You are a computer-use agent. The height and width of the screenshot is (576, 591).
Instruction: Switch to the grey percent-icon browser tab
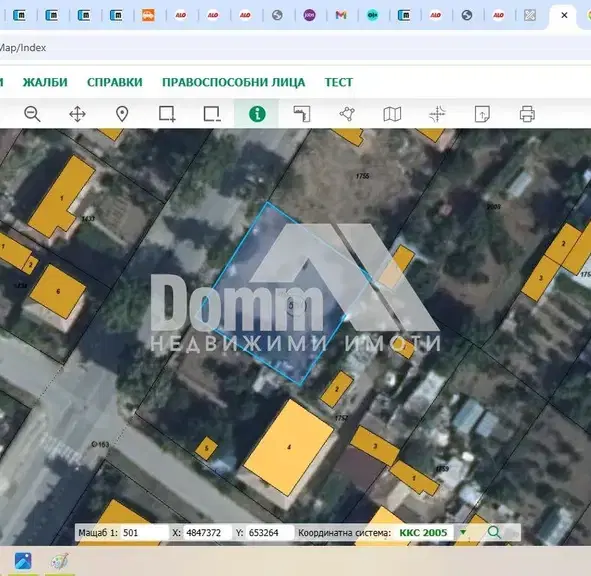coord(530,15)
